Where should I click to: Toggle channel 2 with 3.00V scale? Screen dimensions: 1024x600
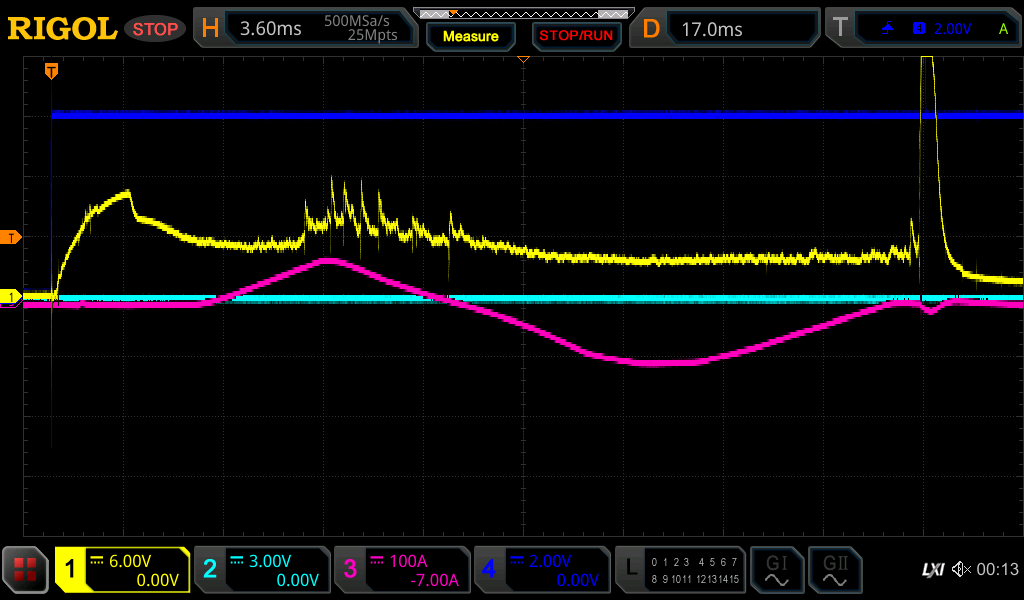[262, 570]
